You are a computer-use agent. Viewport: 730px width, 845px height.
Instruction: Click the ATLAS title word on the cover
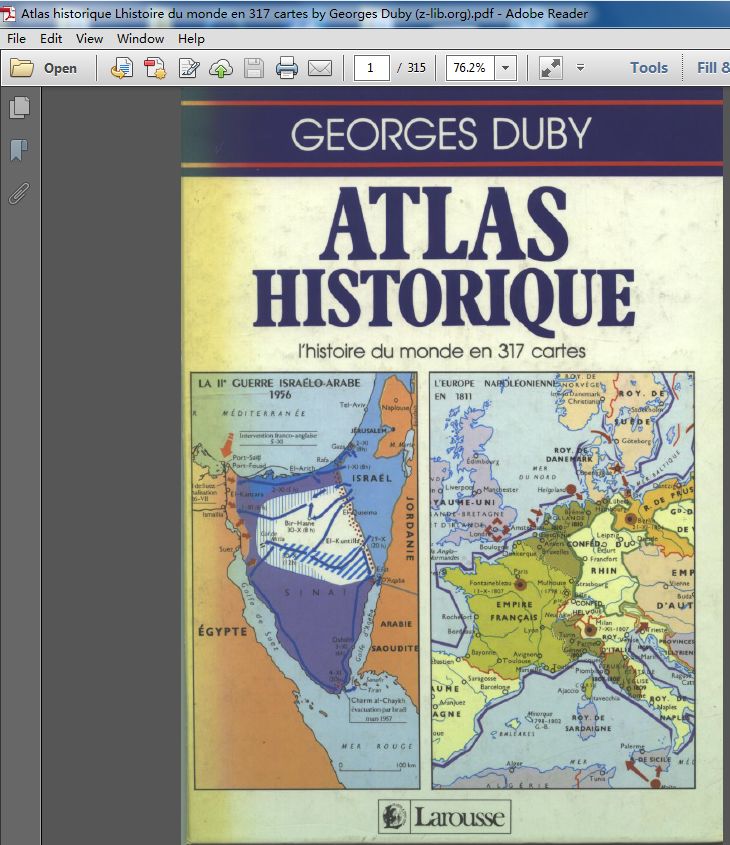click(444, 223)
